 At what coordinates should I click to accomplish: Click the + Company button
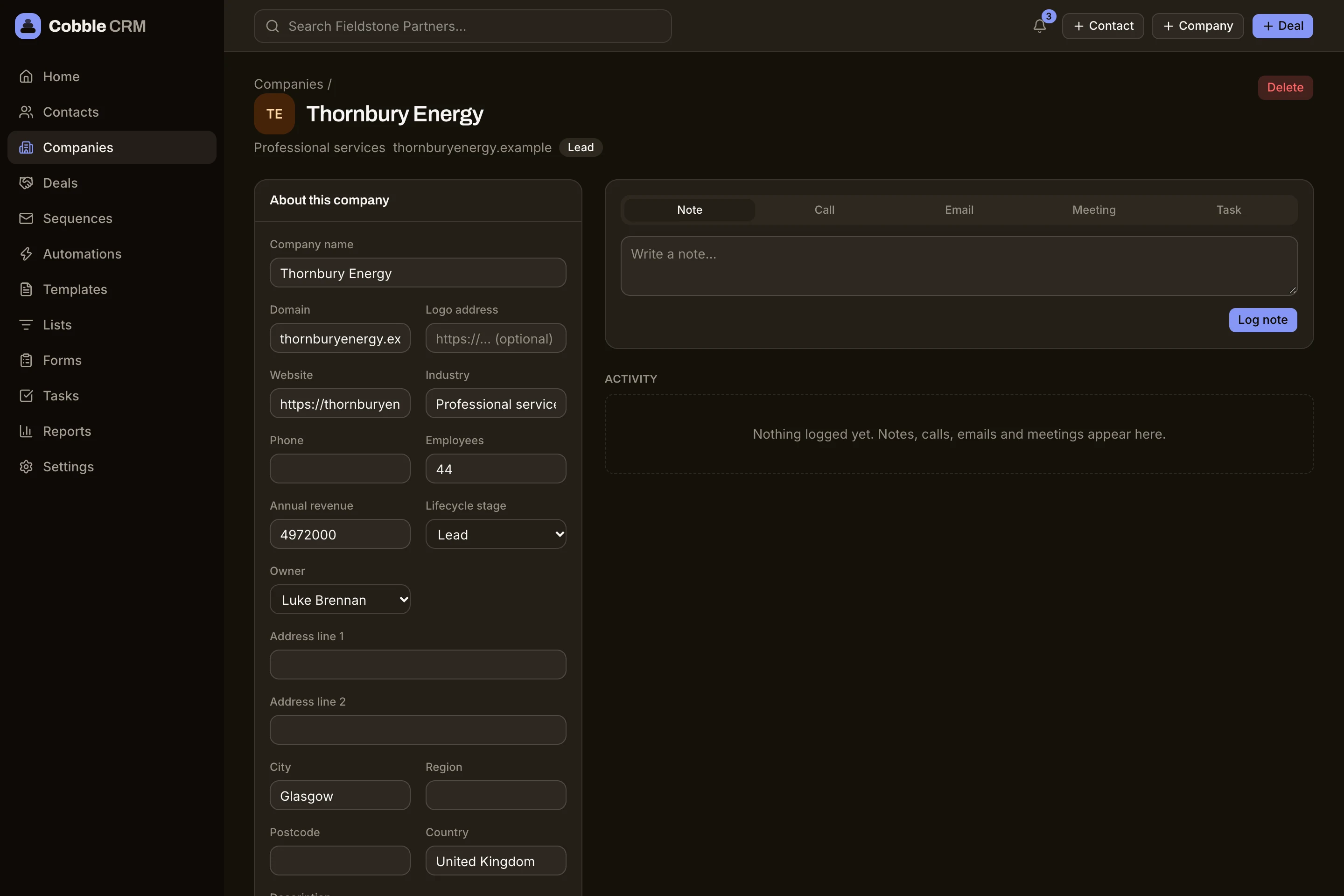pyautogui.click(x=1198, y=26)
